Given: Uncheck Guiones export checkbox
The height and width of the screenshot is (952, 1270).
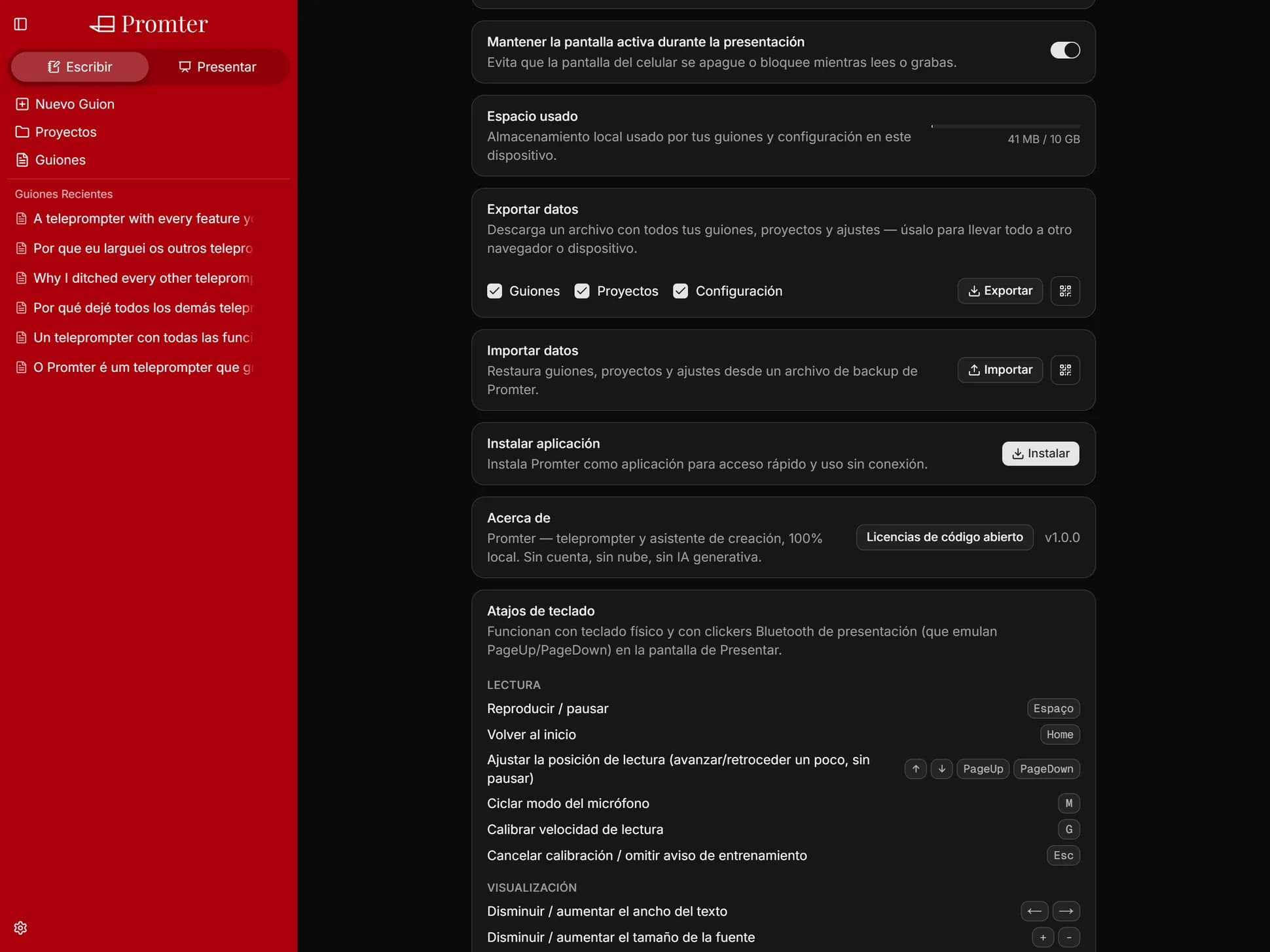Looking at the screenshot, I should 494,291.
